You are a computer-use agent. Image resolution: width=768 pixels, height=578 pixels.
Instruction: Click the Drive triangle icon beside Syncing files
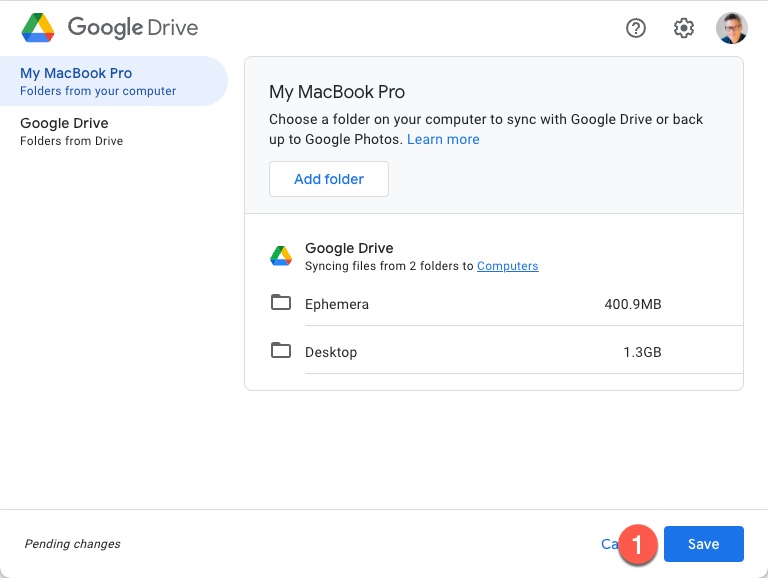(x=281, y=256)
